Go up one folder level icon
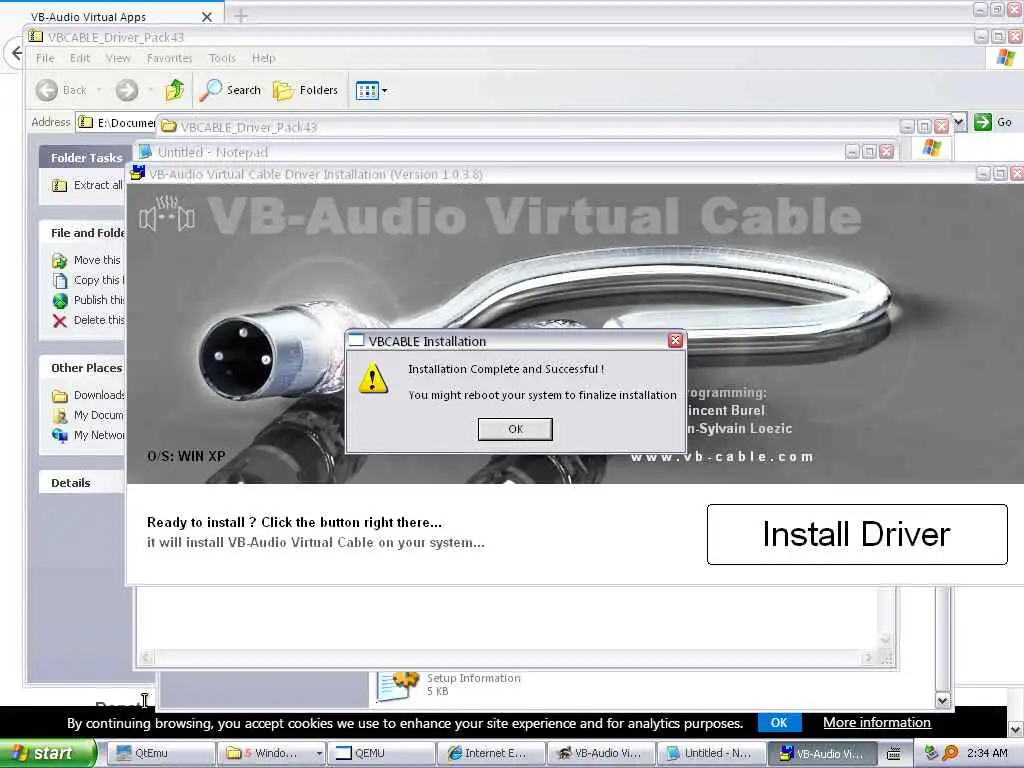The width and height of the screenshot is (1024, 768). 174,90
